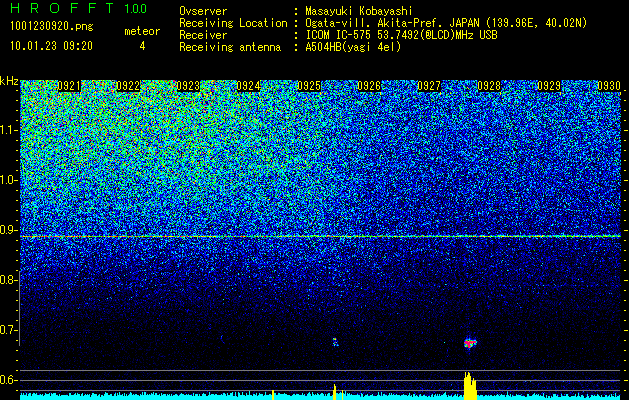This screenshot has height=400, width=629.
Task: Select location text Ogata-vill. Akita-Pref. JAPAN
Action: 394,23
